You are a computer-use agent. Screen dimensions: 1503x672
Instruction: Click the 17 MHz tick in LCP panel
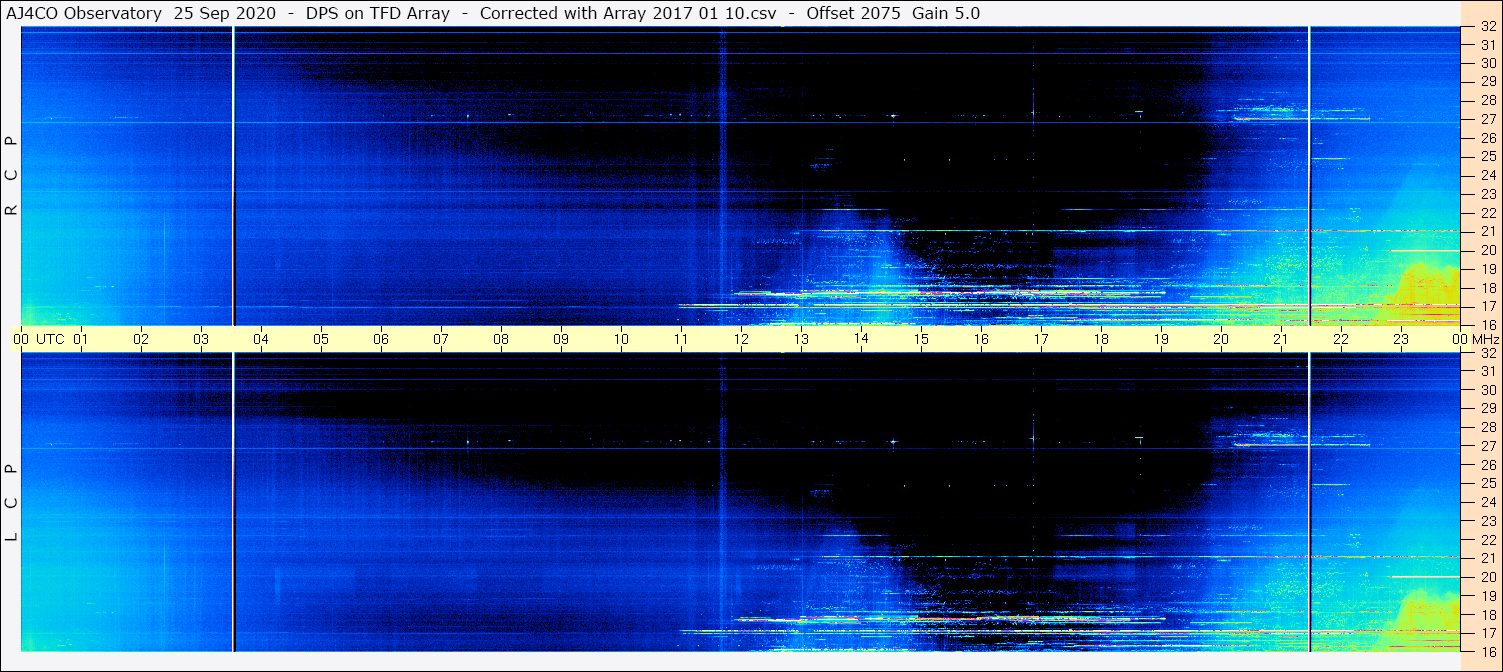pyautogui.click(x=1487, y=633)
